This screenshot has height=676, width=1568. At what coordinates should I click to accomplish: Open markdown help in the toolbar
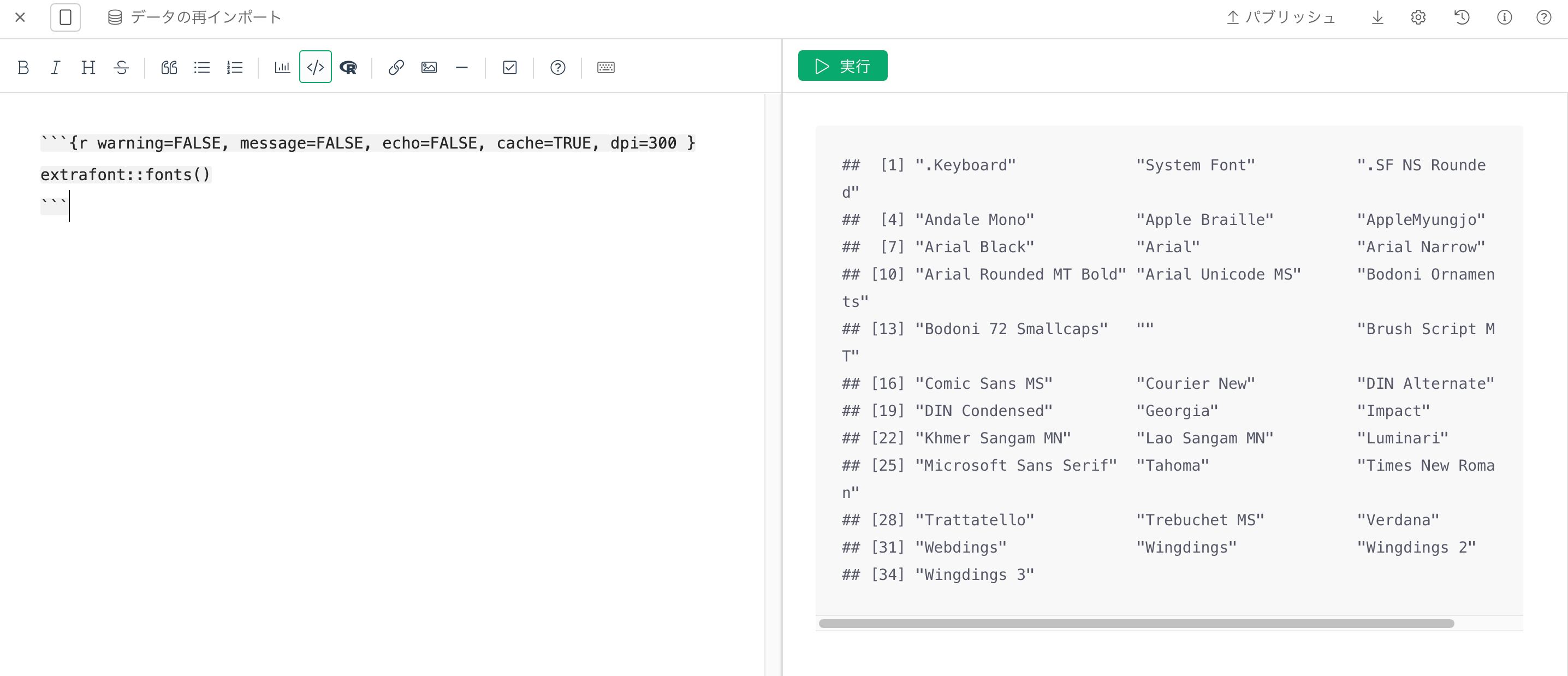(557, 67)
